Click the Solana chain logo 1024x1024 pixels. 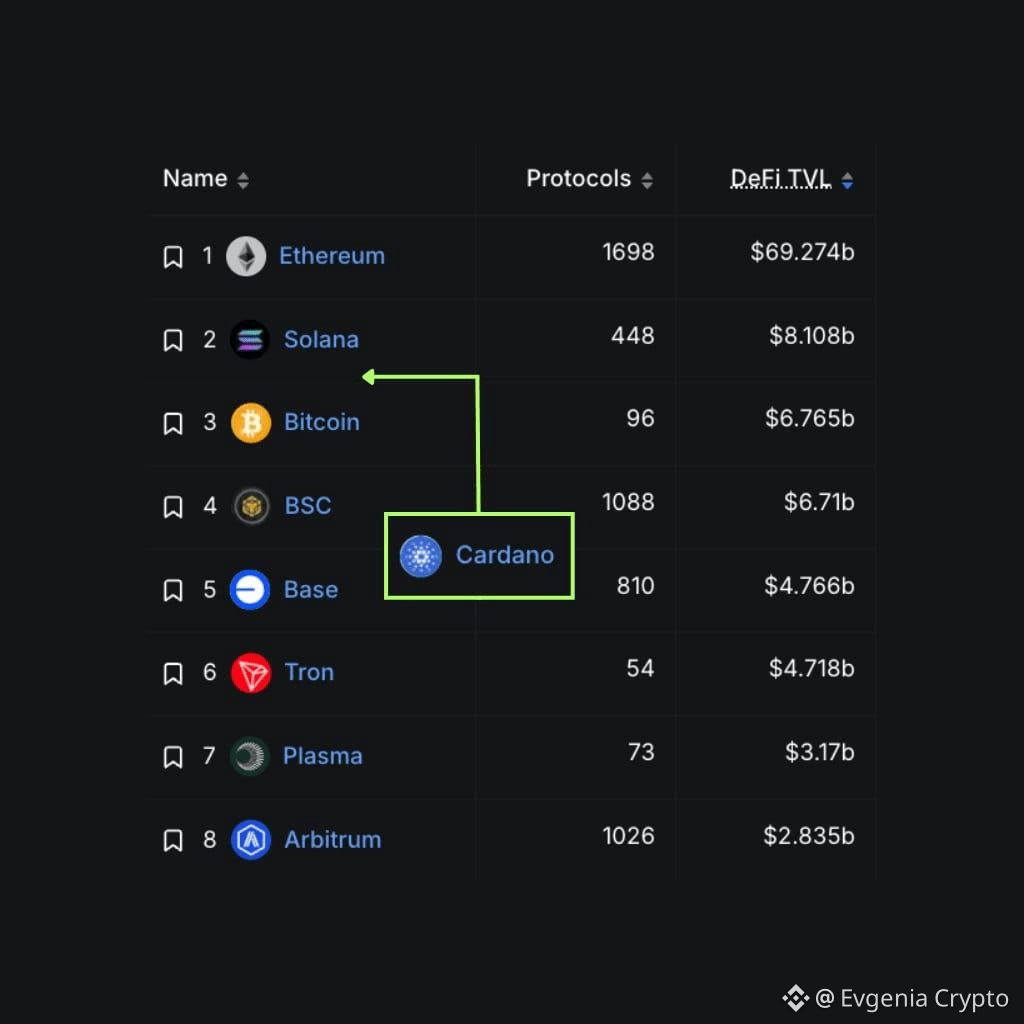250,339
